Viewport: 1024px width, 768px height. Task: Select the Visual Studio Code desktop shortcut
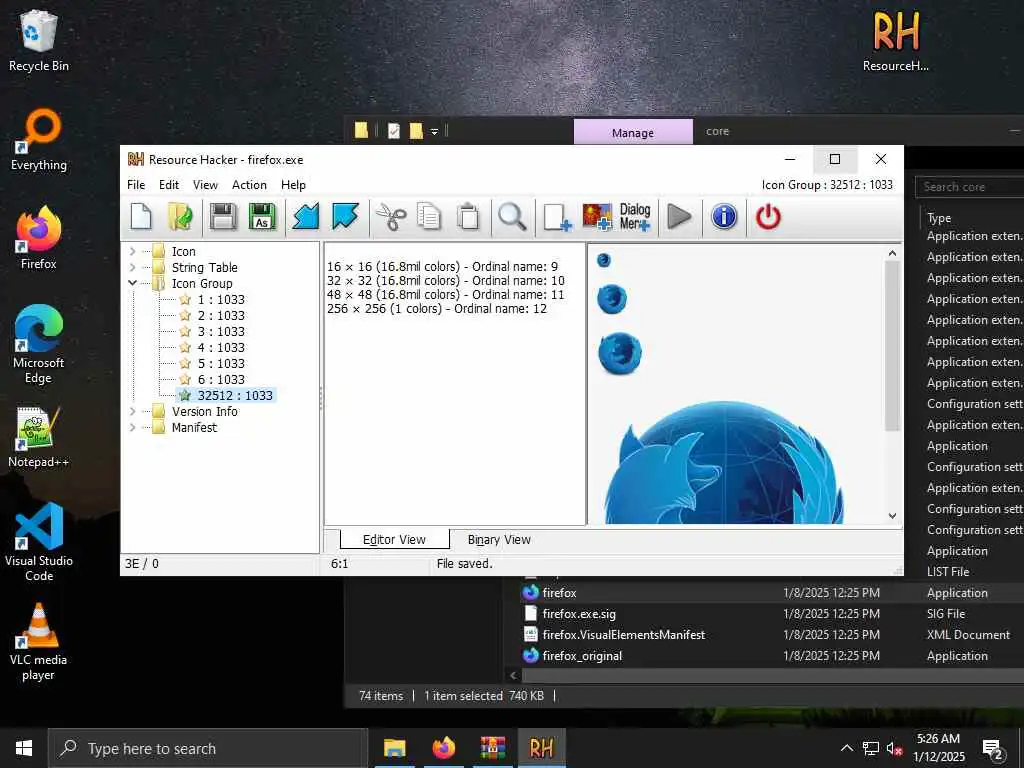point(39,542)
